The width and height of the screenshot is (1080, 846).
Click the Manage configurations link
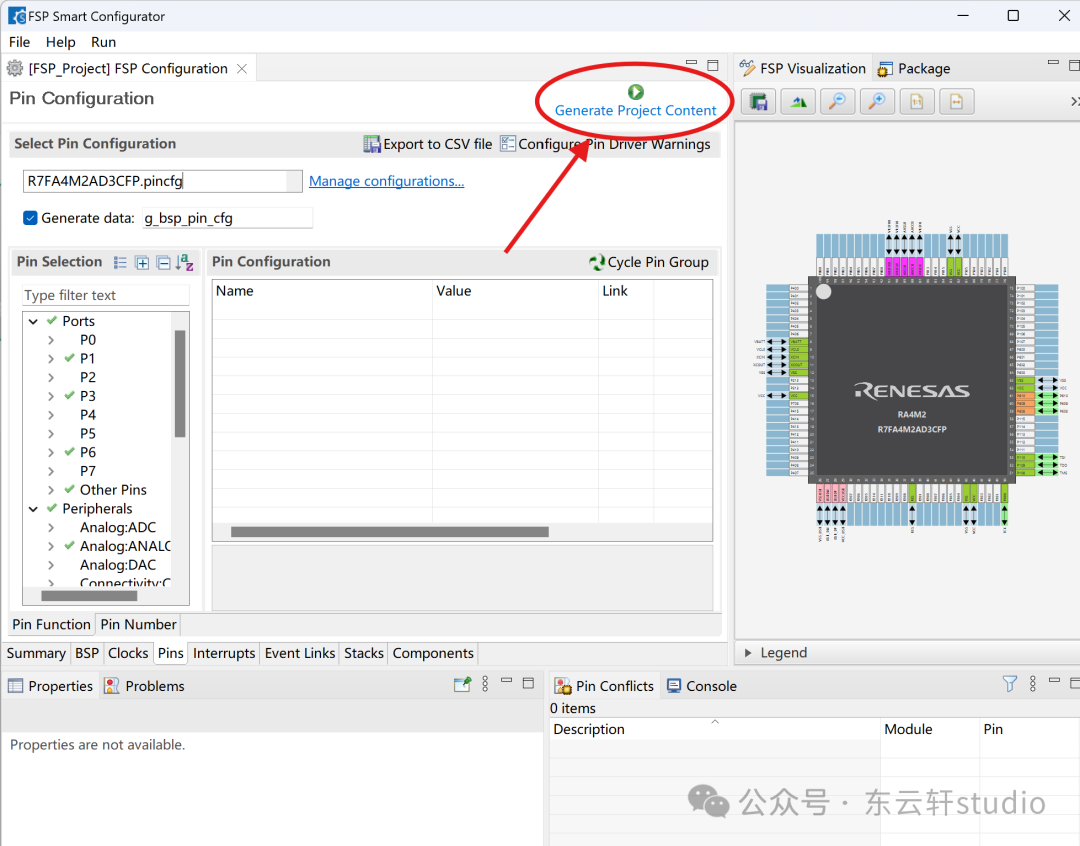[386, 181]
